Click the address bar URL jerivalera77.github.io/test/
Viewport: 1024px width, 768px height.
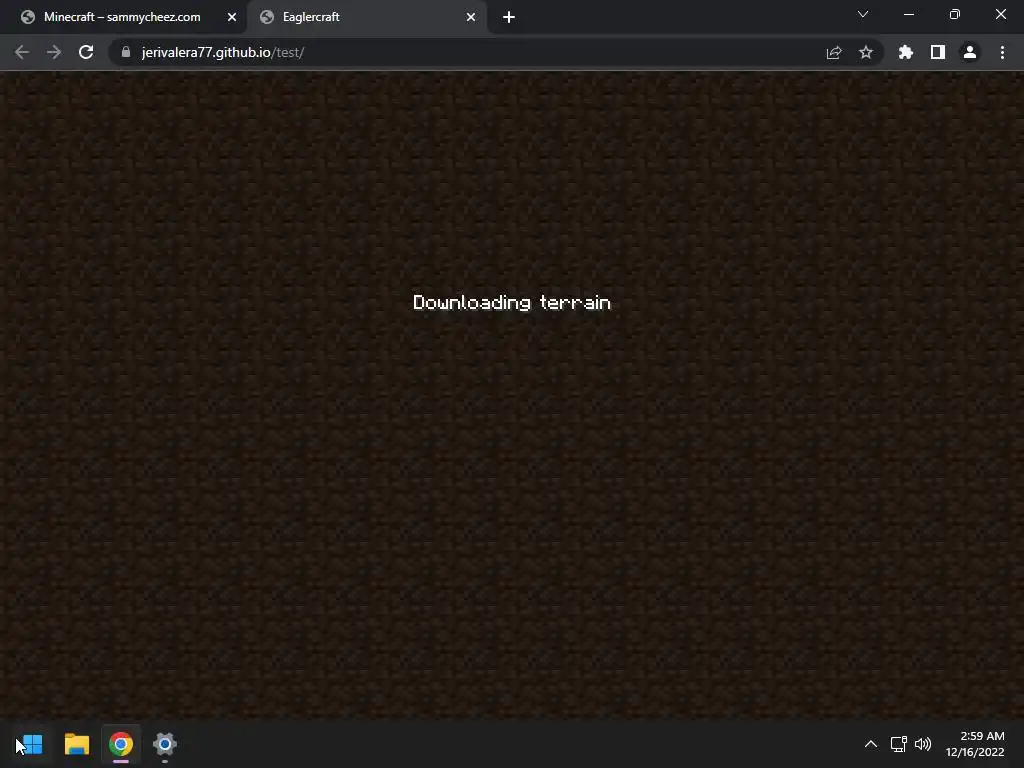(223, 52)
